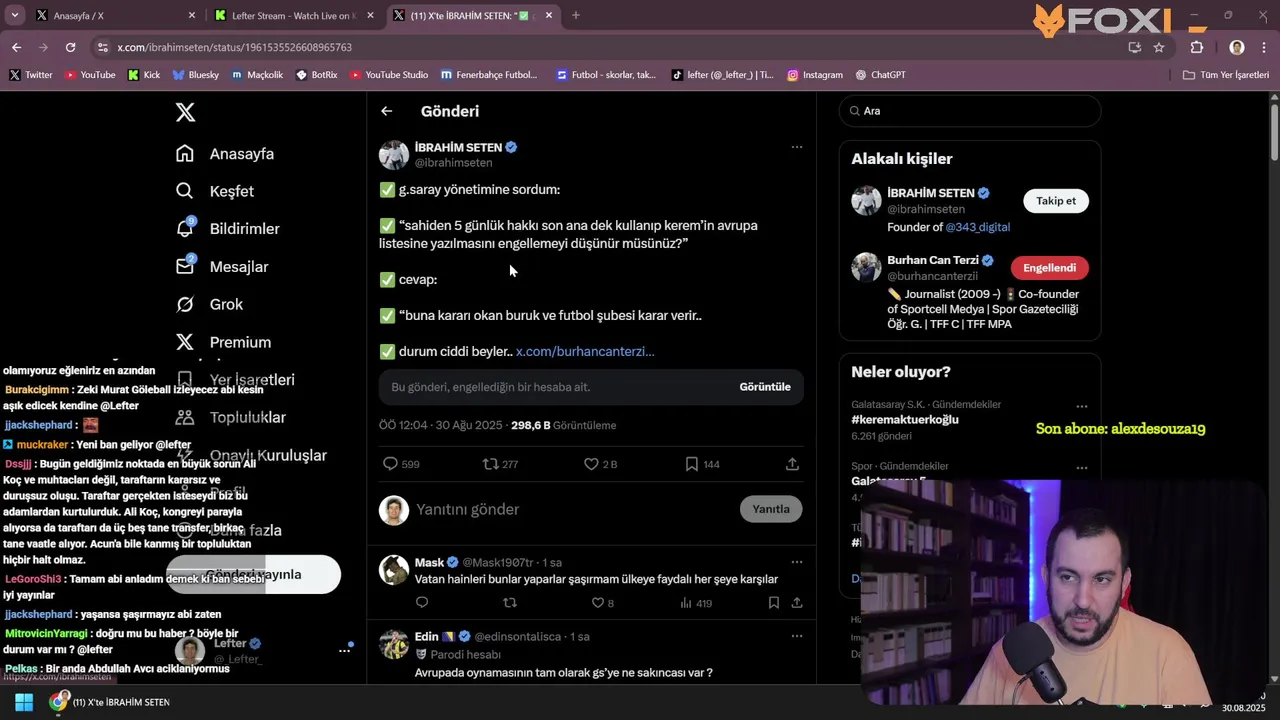Open options for #keremaktuerkoğlu trend
The width and height of the screenshot is (1280, 720).
click(1082, 406)
